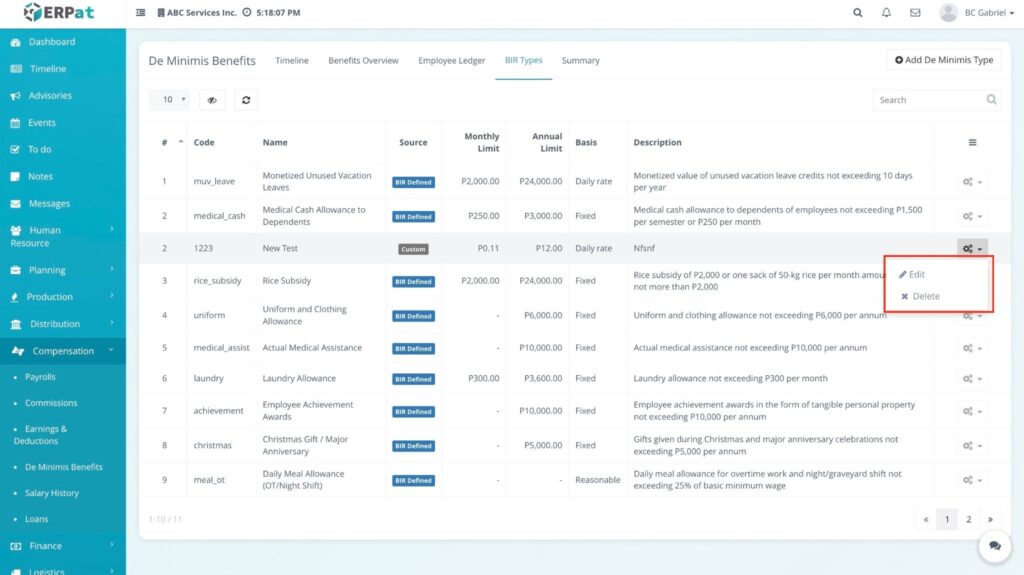Open the mail envelope icon in header
1024x575 pixels.
[x=914, y=13]
